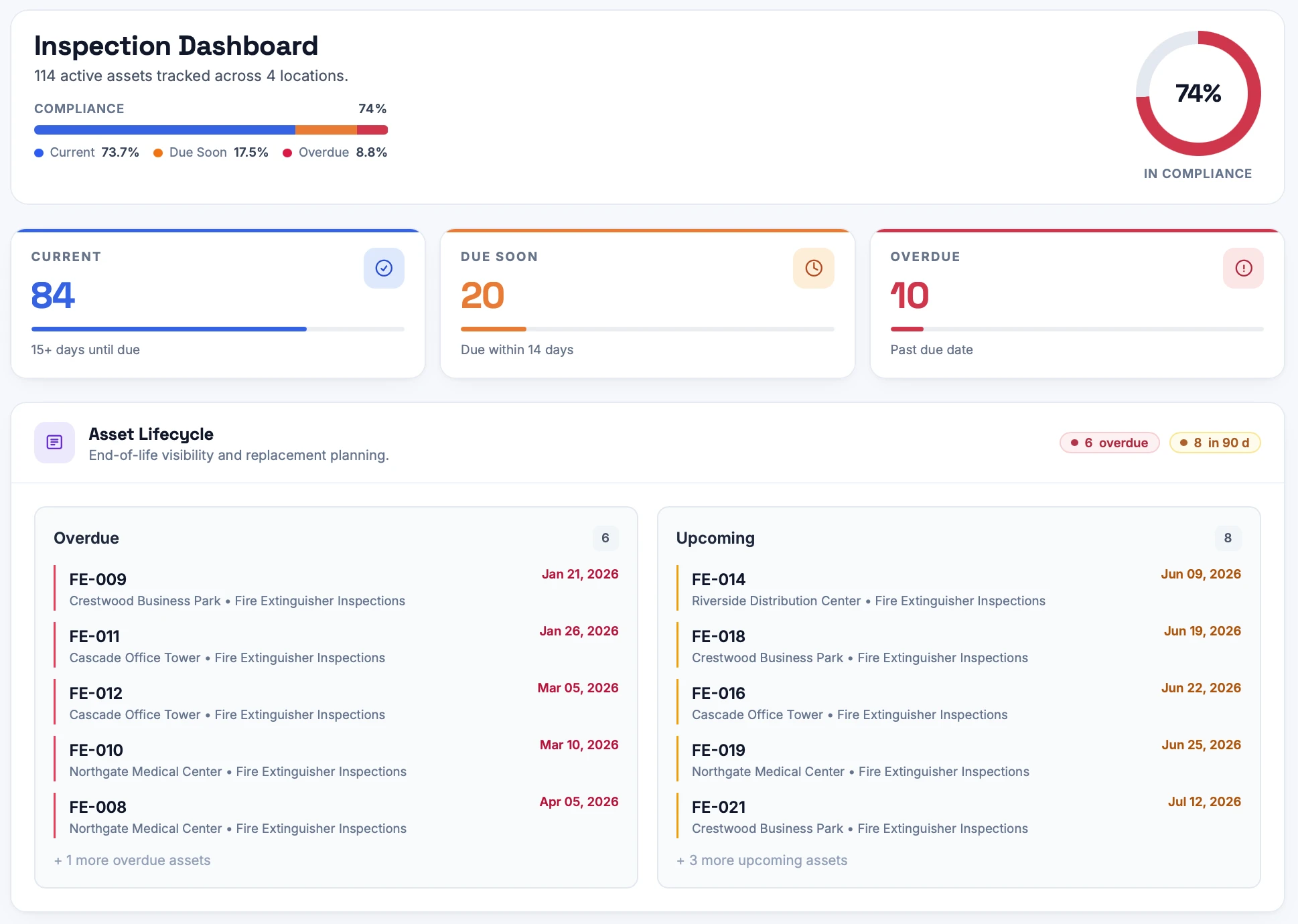Click date Apr 05, 2026

[x=579, y=802]
